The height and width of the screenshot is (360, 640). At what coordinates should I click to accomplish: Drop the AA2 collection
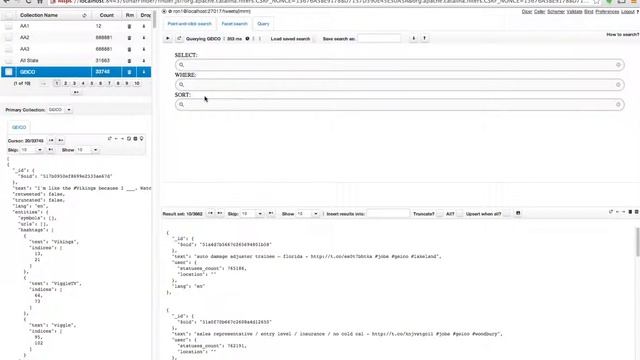[144, 38]
